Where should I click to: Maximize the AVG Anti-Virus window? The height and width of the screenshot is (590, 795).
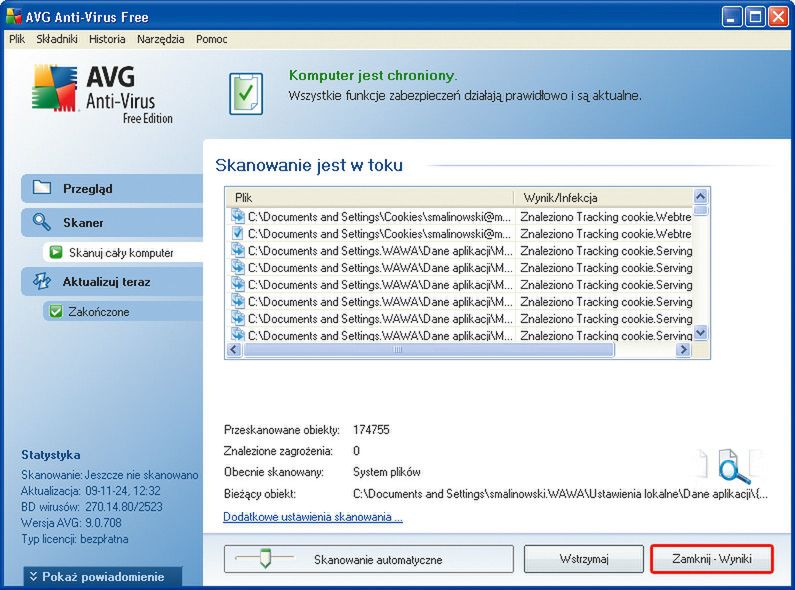click(x=755, y=17)
